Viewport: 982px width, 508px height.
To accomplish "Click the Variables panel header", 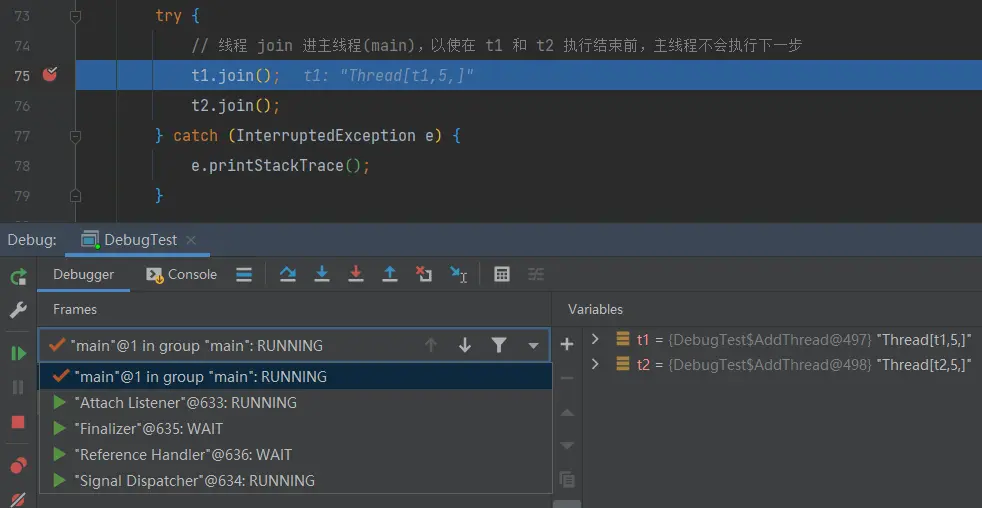I will [x=596, y=309].
